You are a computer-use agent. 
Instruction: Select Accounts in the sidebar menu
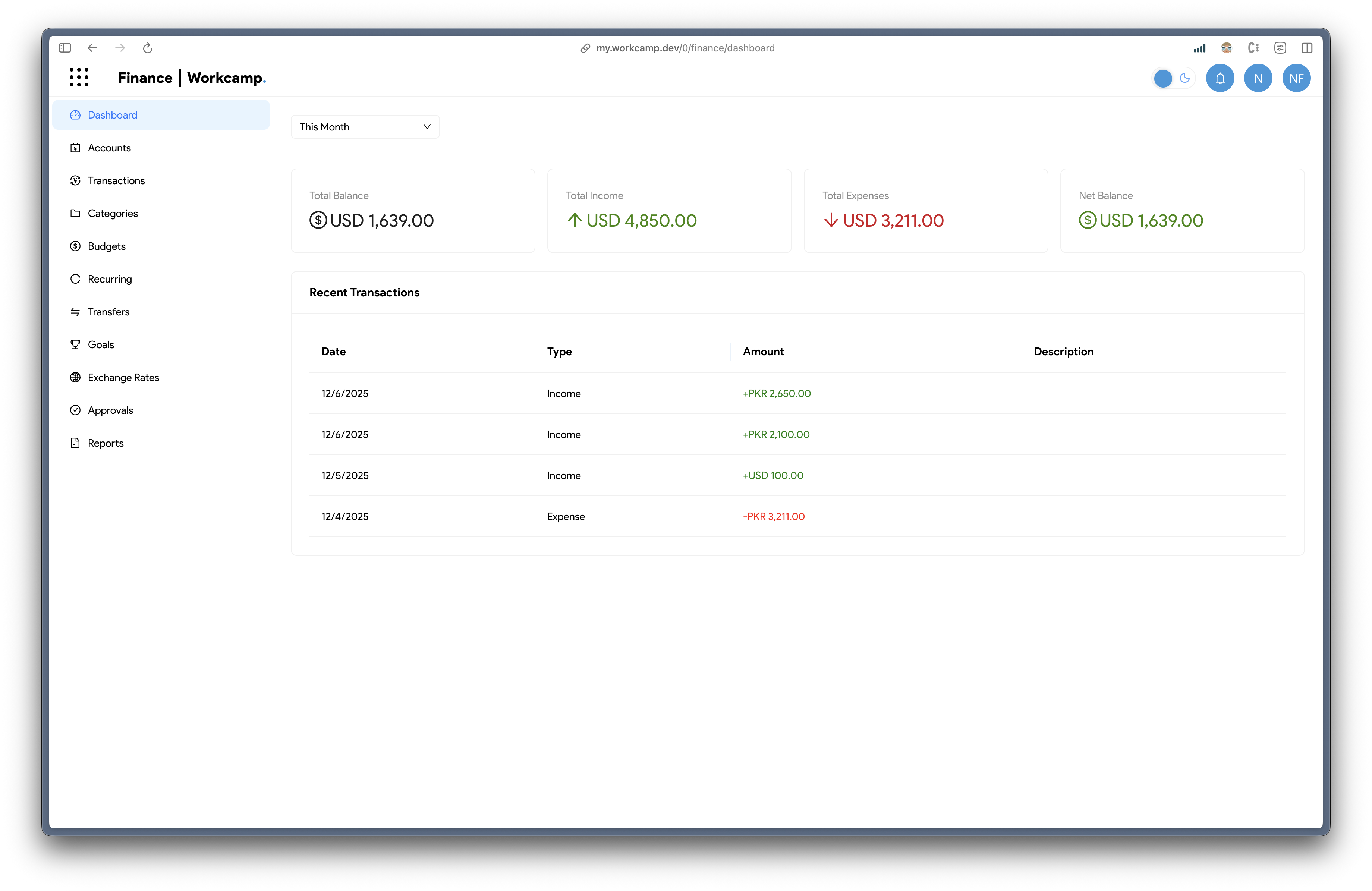(x=109, y=148)
